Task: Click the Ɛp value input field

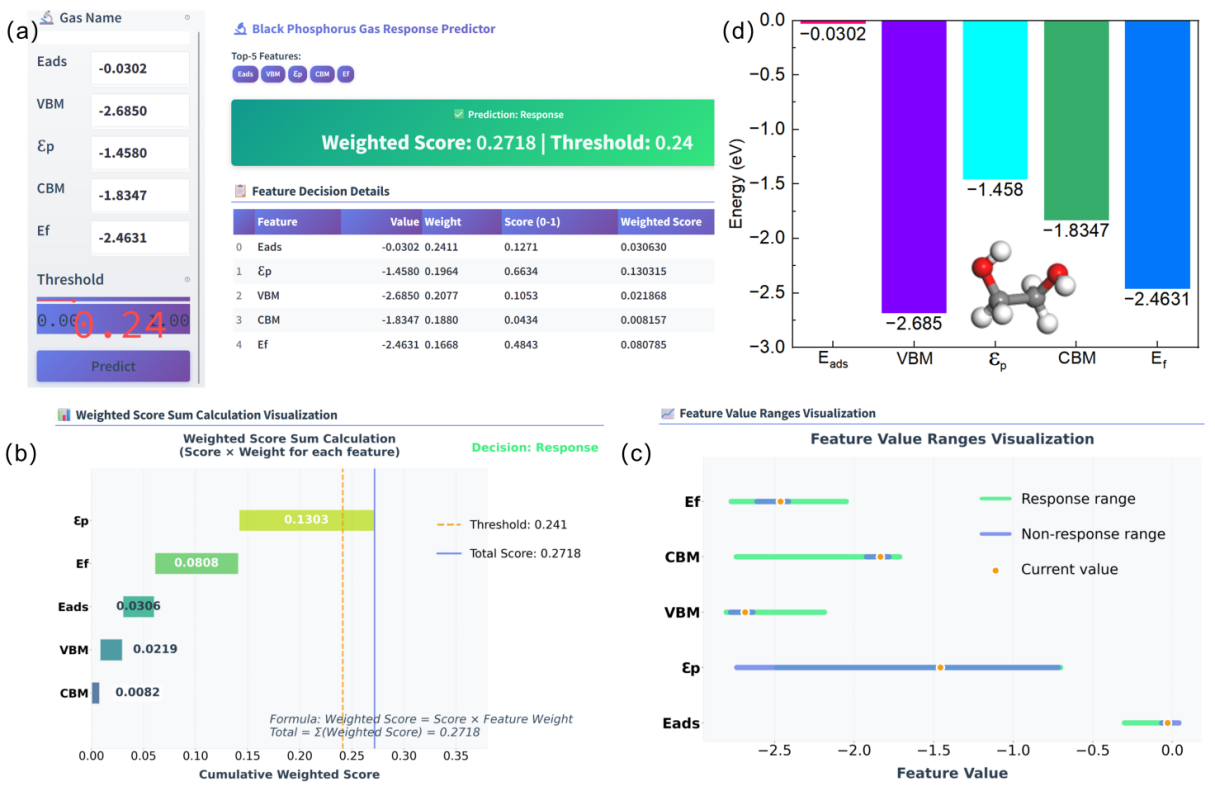Action: tap(139, 154)
